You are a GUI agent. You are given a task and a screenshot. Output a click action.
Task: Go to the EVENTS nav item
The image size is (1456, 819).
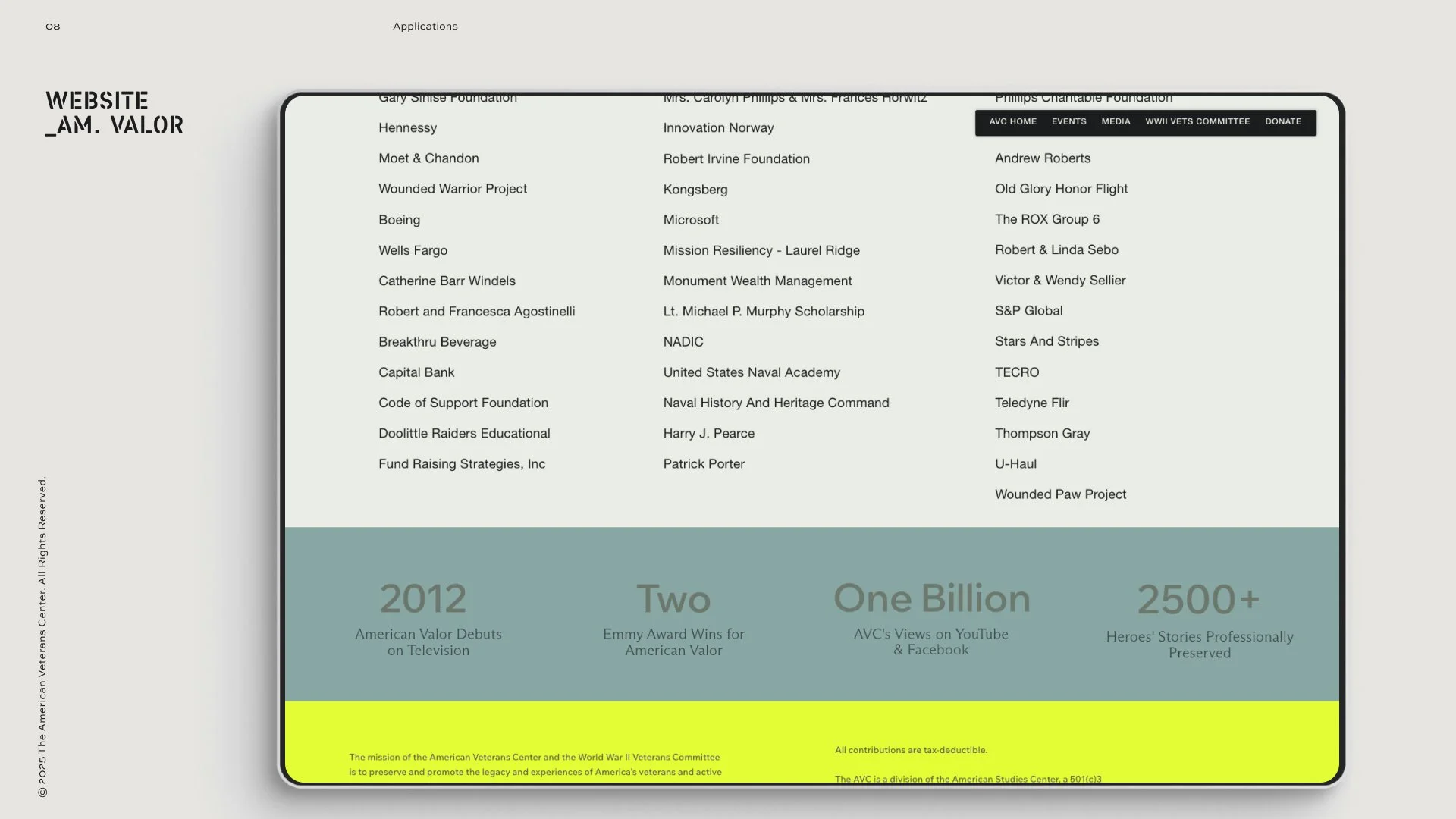coord(1068,121)
